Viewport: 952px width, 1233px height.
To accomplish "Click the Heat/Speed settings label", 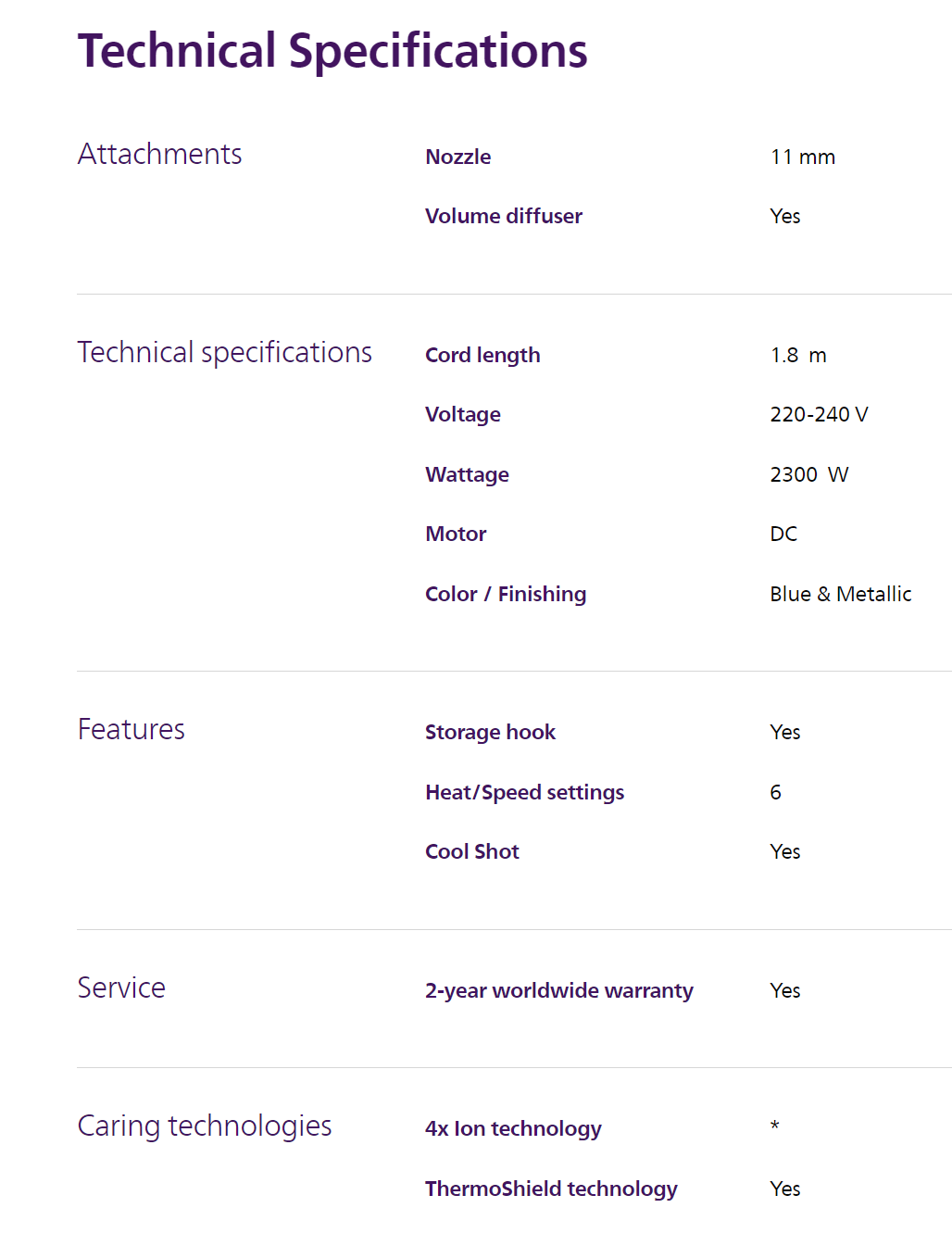I will (x=524, y=792).
